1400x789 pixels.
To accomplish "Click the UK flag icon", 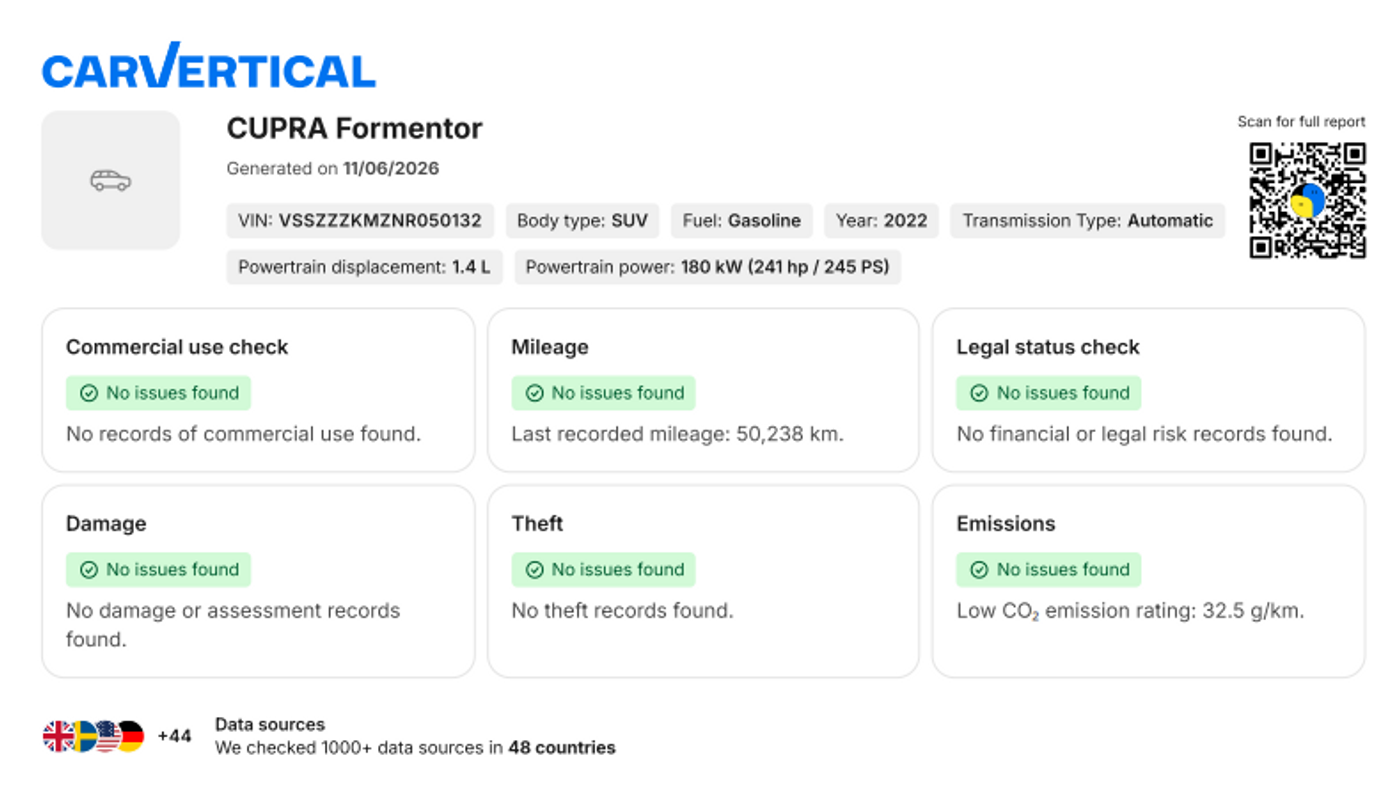I will point(58,737).
